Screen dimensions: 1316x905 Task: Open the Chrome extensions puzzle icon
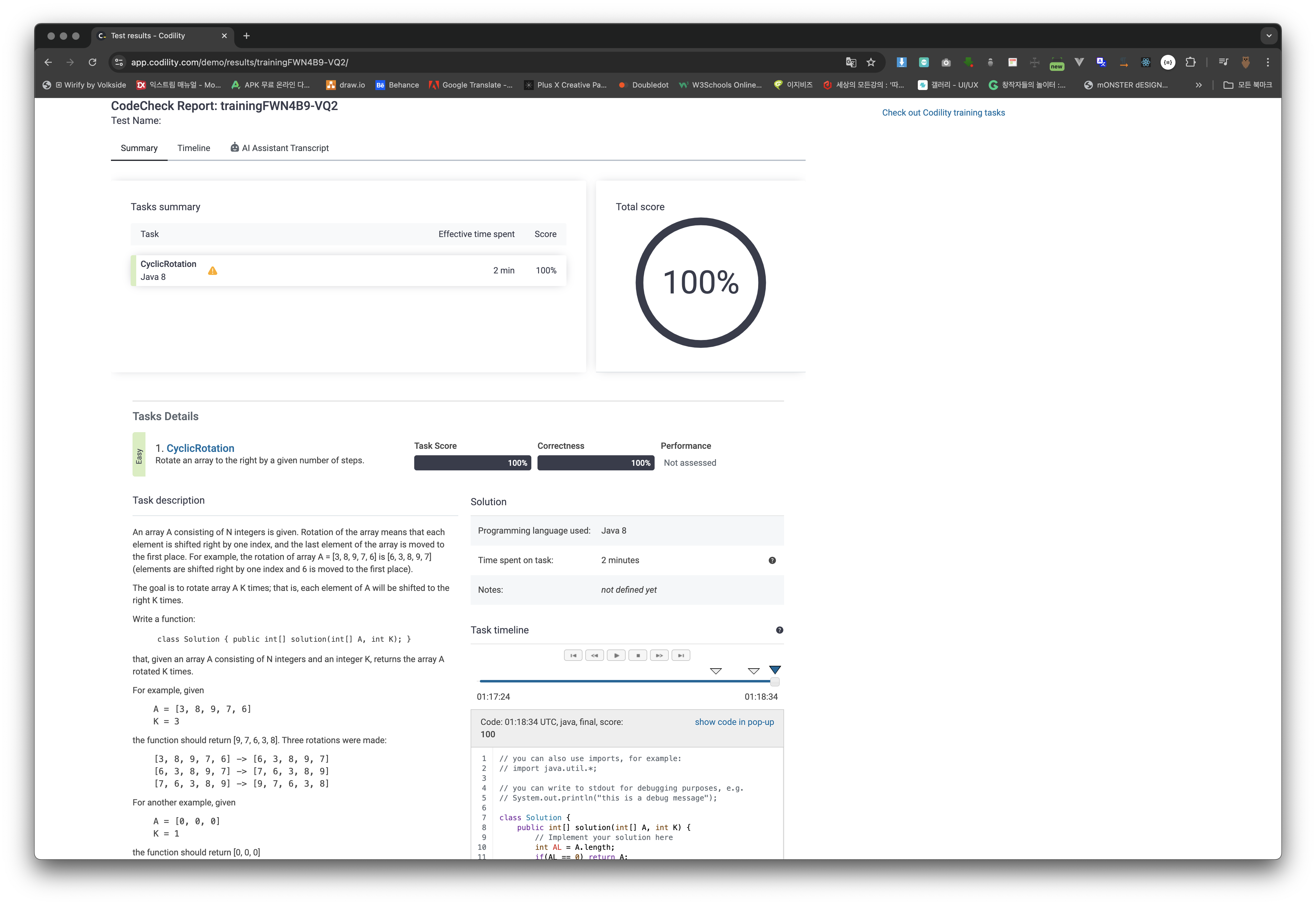(1190, 62)
